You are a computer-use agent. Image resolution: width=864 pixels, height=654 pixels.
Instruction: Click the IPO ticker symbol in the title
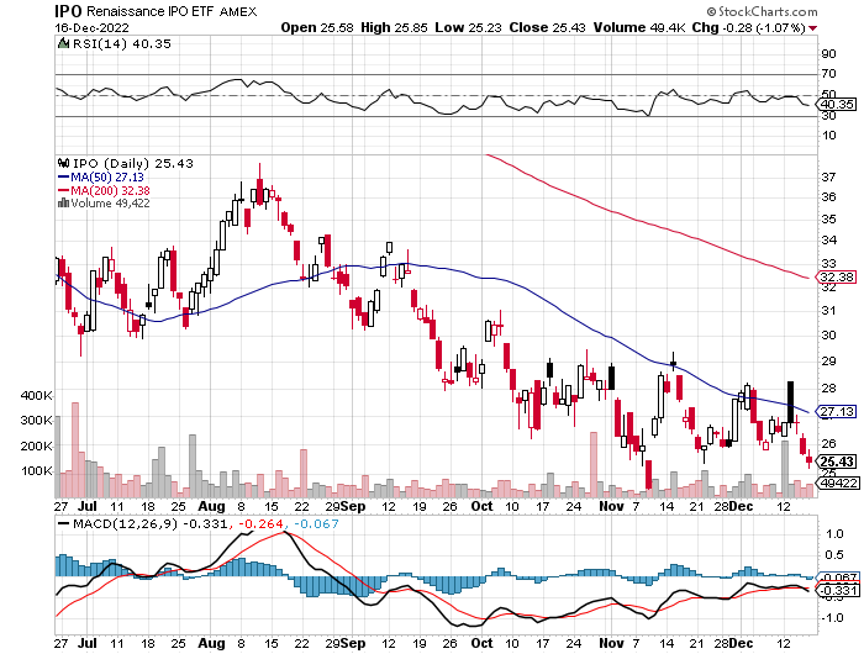69,11
